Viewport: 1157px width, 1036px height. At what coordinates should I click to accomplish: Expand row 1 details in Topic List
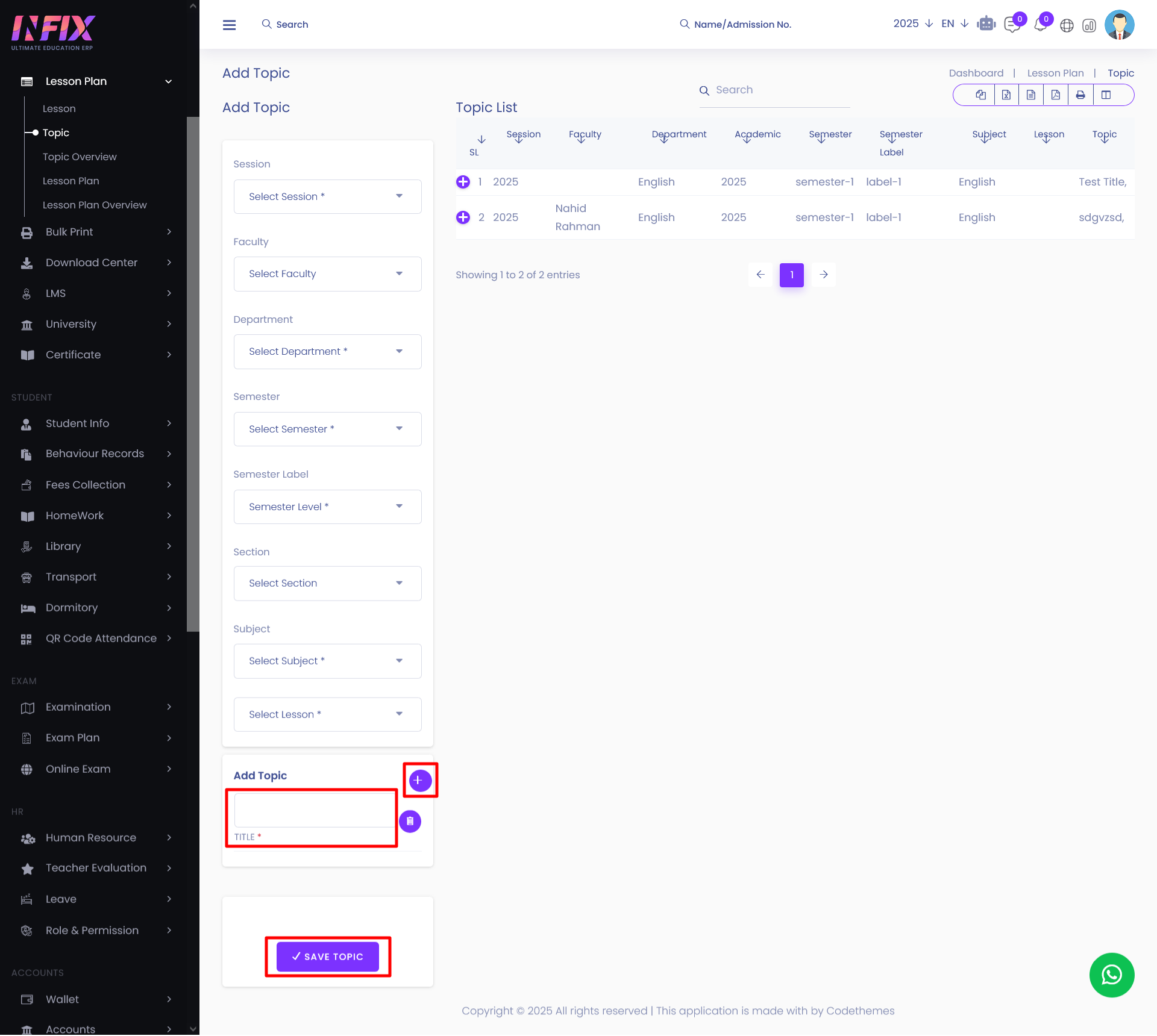coord(463,182)
